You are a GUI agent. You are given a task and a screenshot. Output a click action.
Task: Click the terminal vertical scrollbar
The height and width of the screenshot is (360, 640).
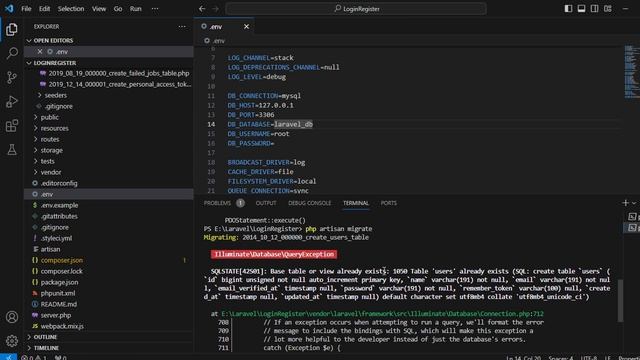[x=620, y=300]
